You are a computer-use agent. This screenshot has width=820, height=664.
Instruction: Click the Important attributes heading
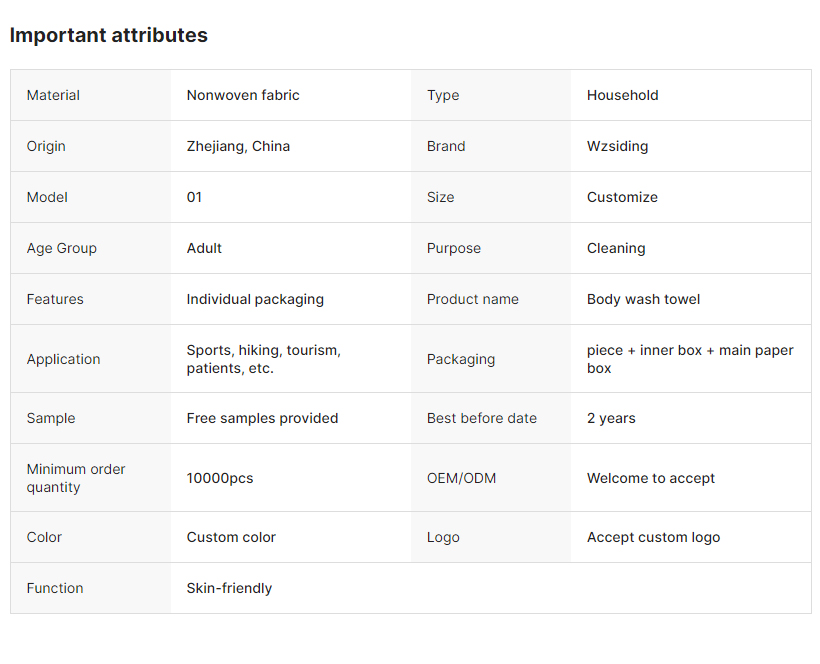pos(108,35)
